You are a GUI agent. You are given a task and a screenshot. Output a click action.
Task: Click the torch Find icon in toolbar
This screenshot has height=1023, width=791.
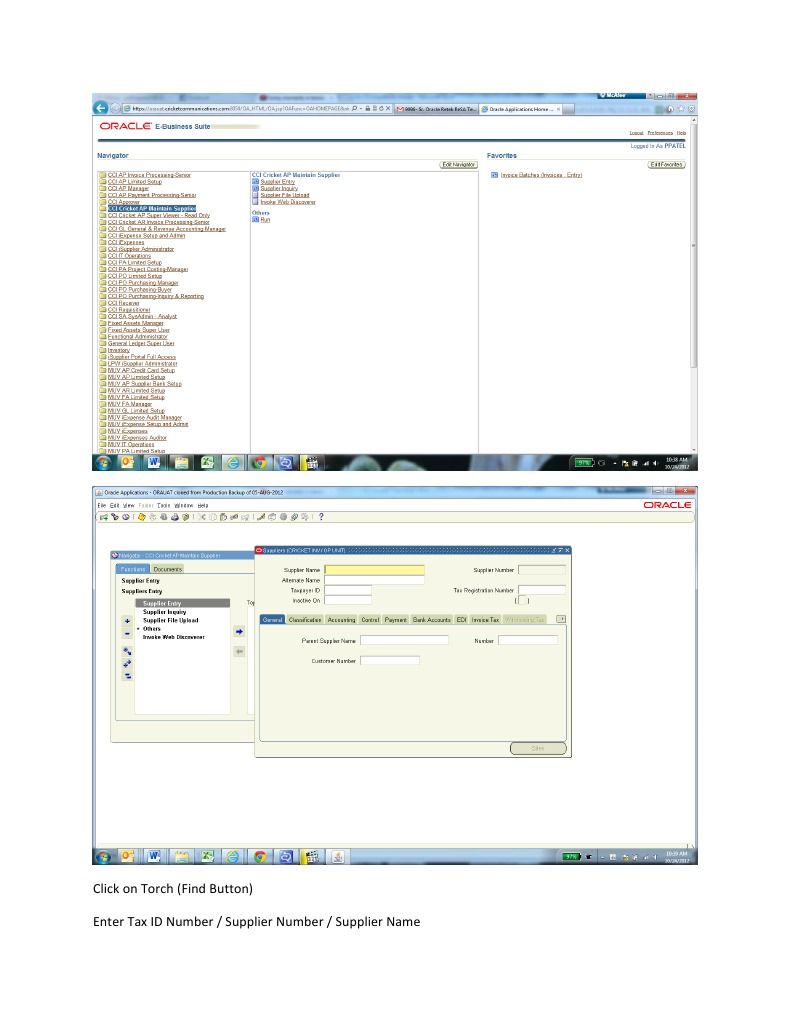pos(115,517)
